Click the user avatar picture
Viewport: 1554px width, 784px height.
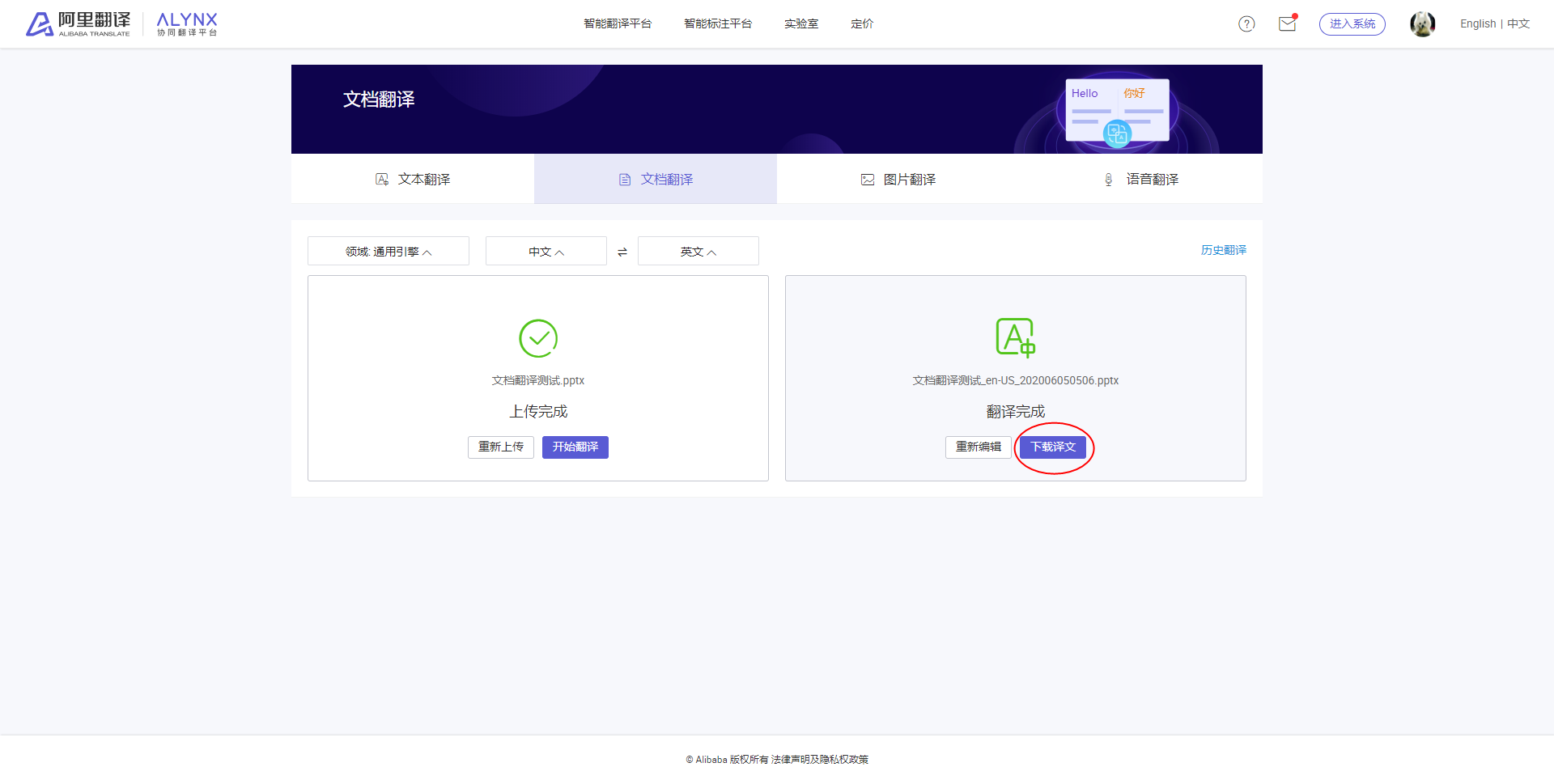[1422, 24]
